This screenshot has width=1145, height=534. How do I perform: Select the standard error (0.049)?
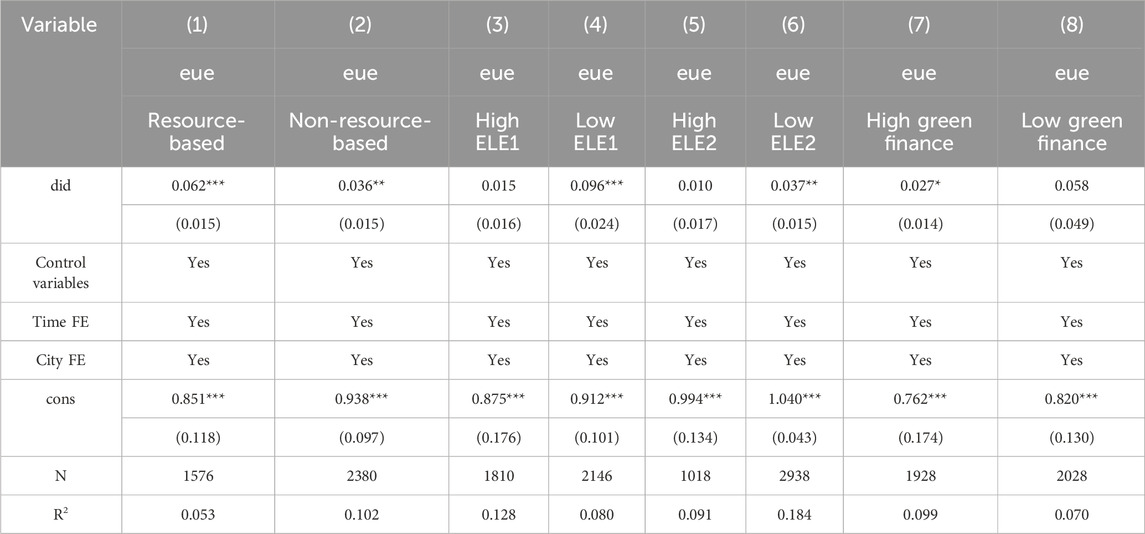tap(1071, 223)
